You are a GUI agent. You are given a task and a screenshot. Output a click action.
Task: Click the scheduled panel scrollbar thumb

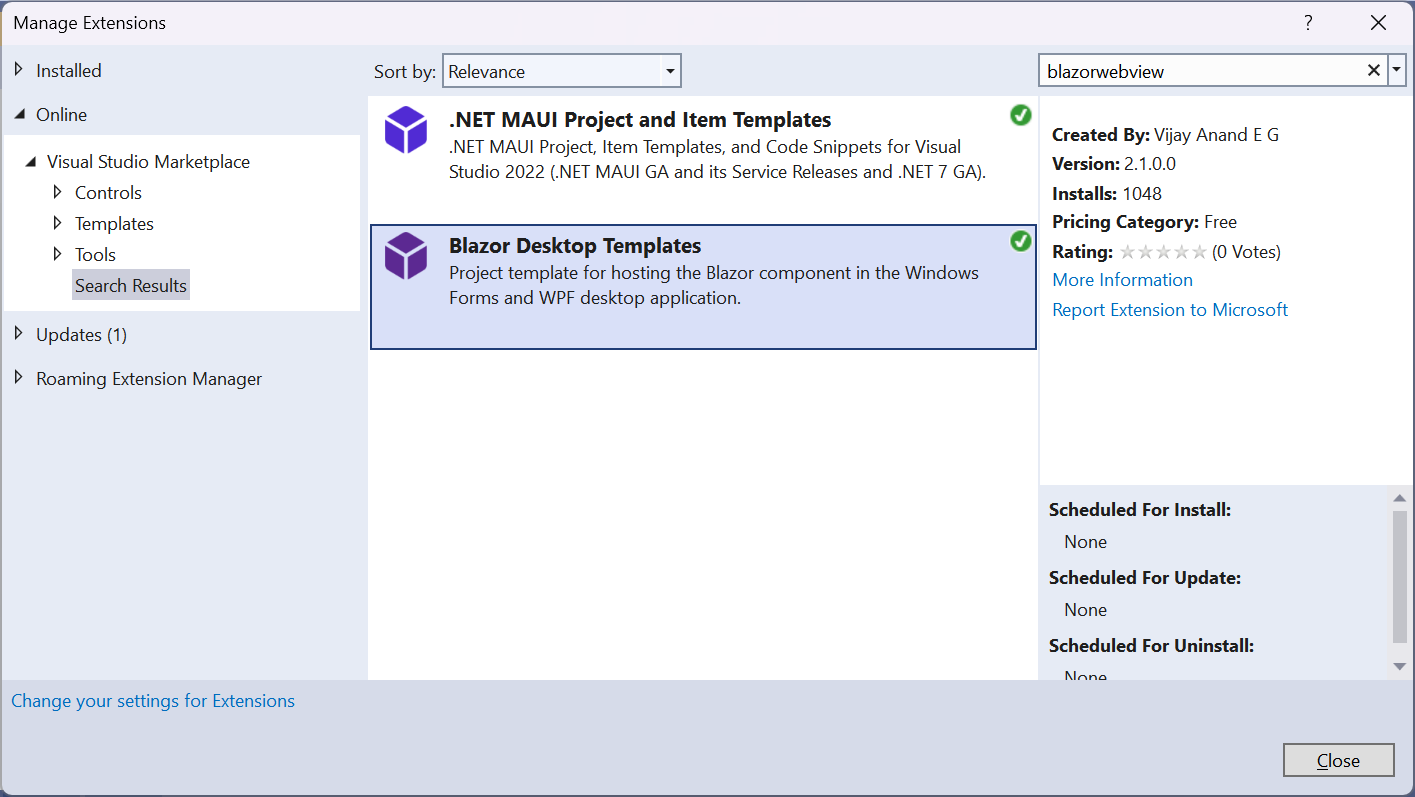pos(1400,575)
